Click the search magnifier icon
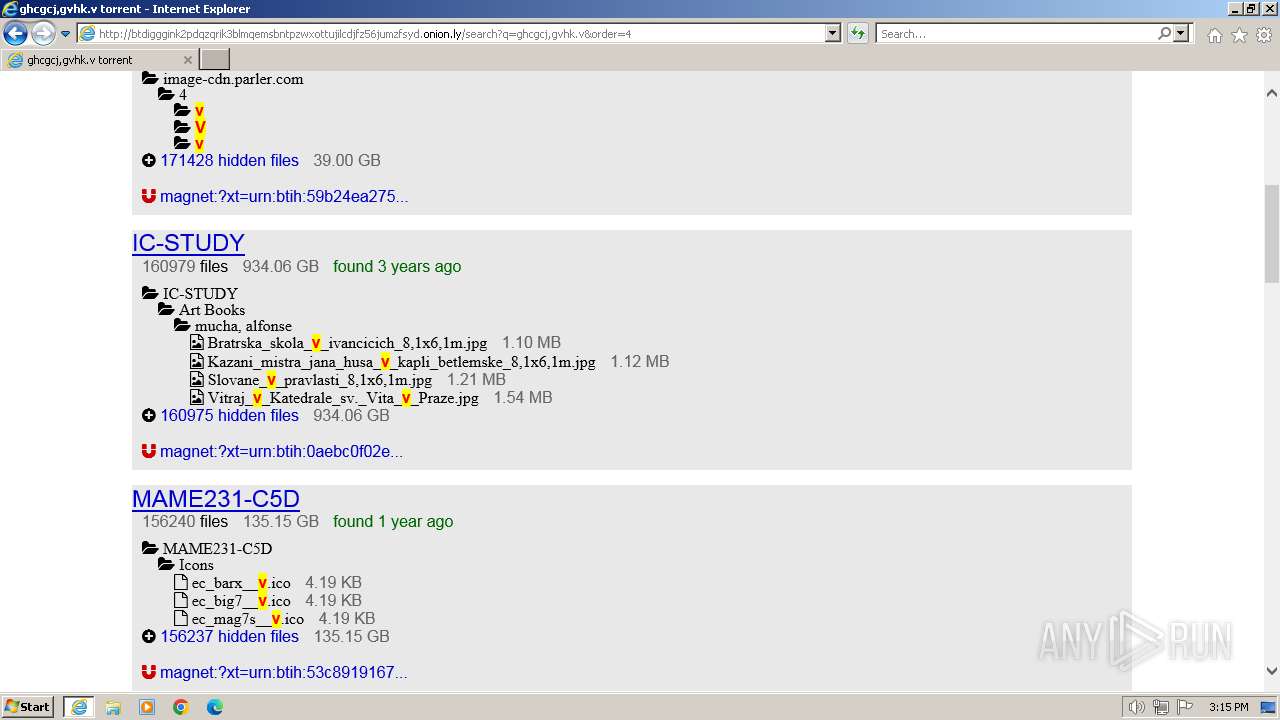This screenshot has height=720, width=1280. click(1164, 33)
